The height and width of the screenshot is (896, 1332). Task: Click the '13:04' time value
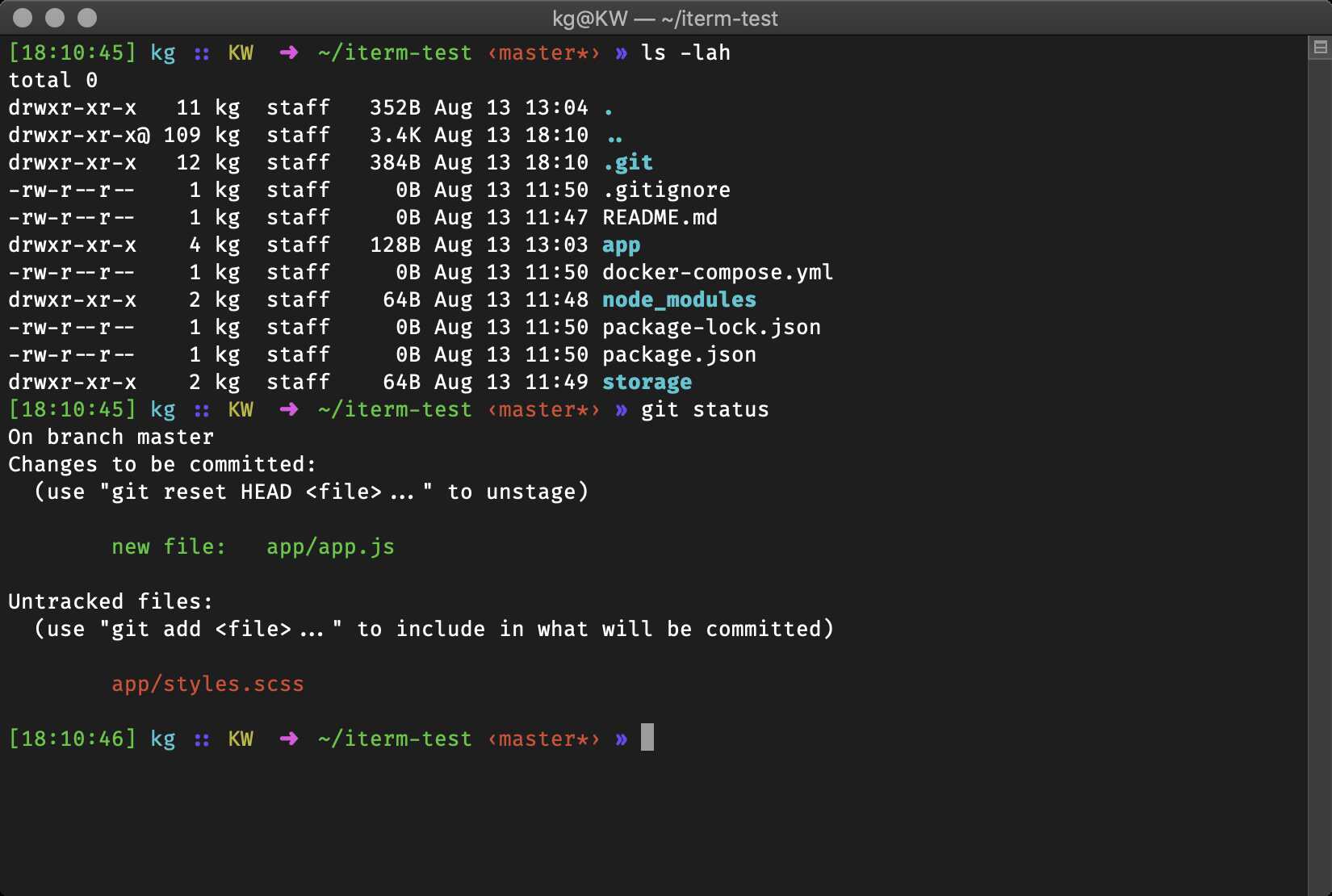557,107
